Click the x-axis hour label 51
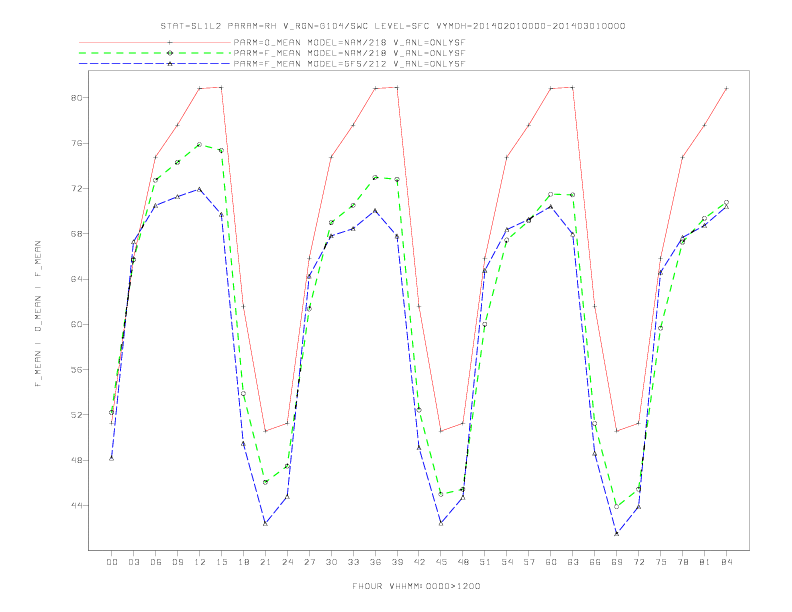 coord(485,562)
